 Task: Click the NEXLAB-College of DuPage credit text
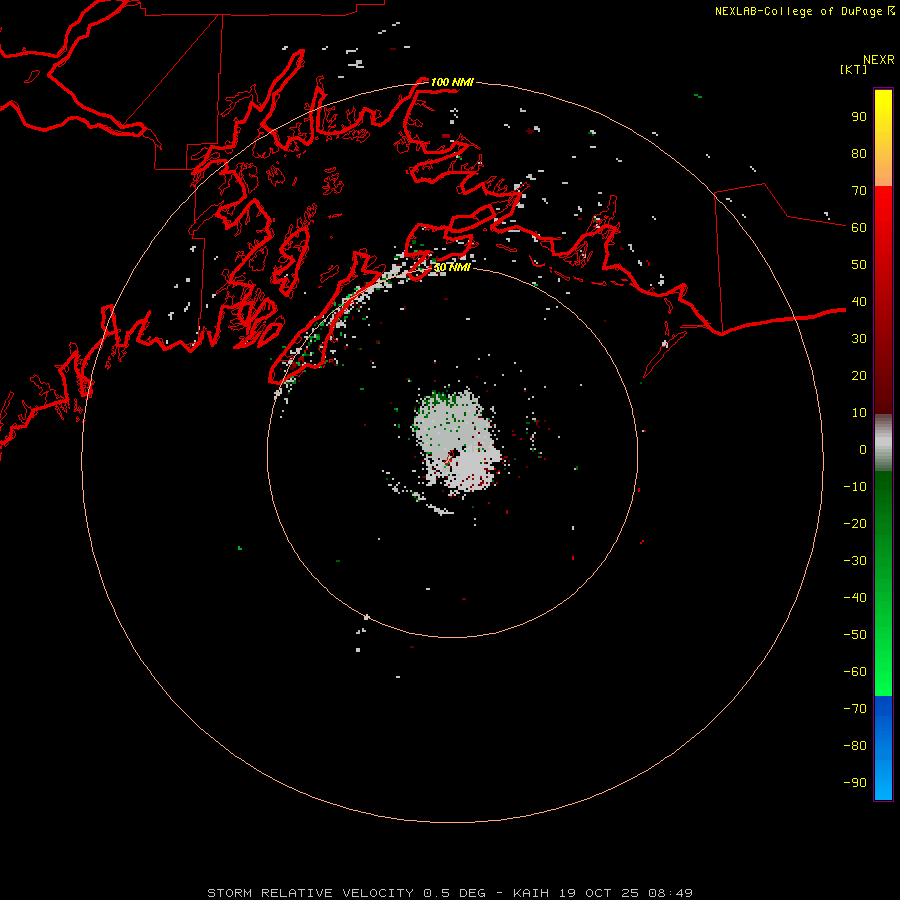coord(798,11)
